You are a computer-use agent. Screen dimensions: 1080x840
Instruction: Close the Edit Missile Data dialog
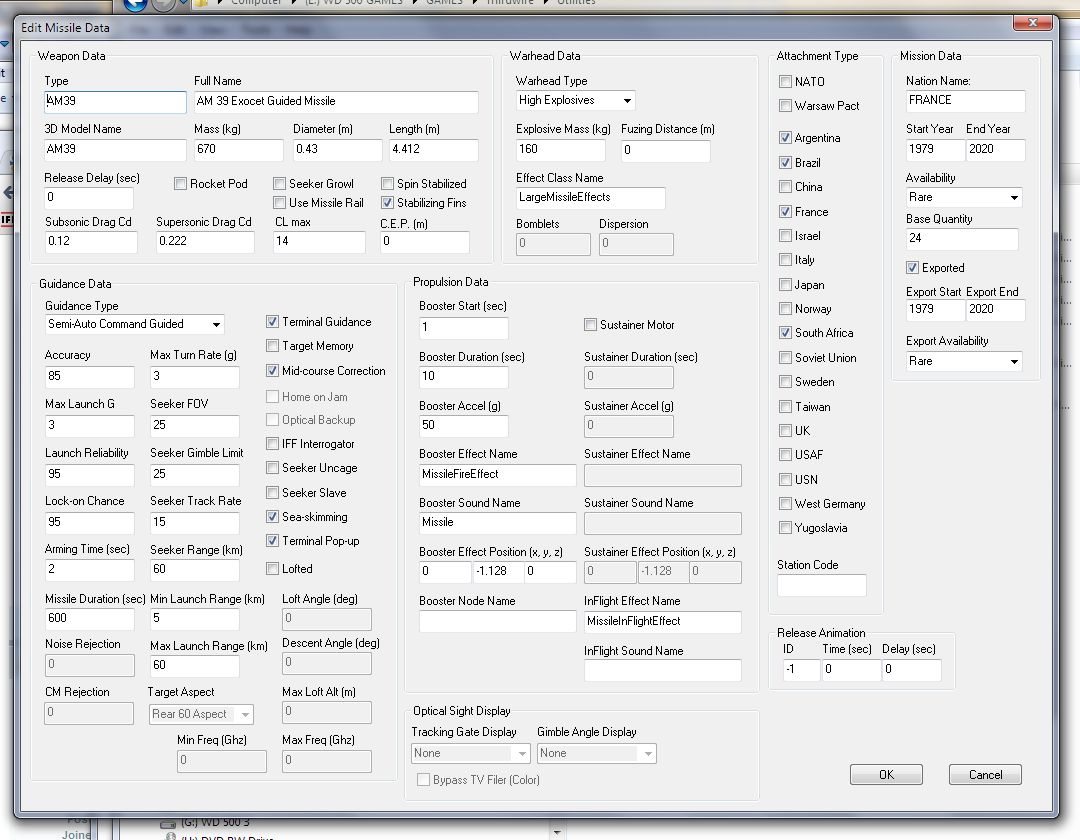click(x=1032, y=23)
